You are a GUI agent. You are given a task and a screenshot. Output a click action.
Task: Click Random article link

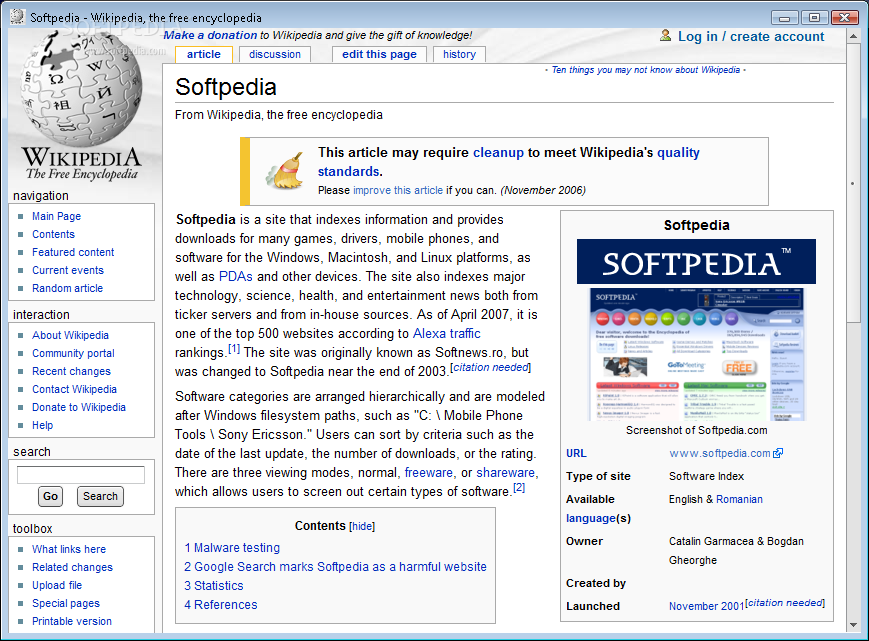(x=68, y=288)
